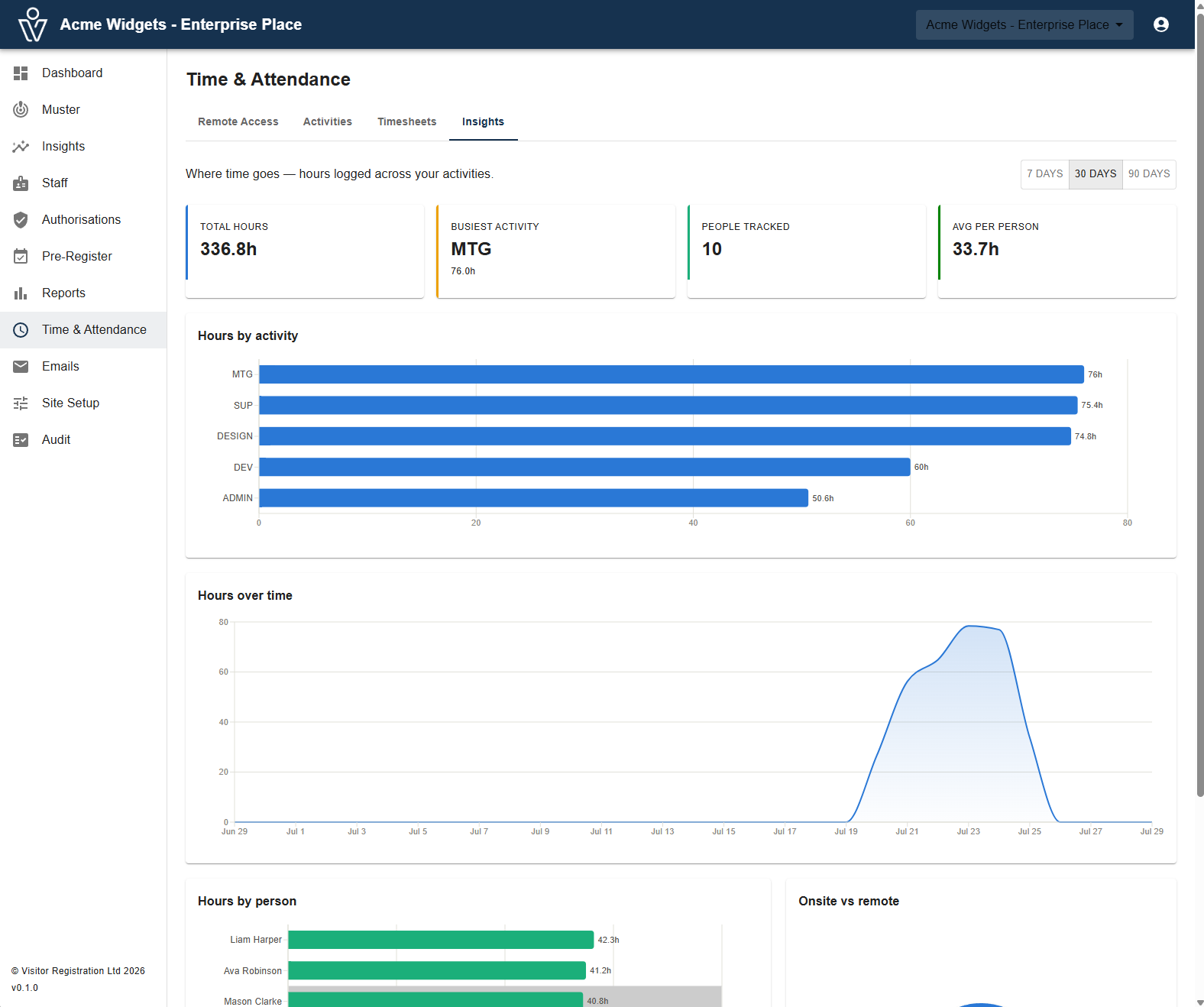Click the People Tracked value 10
Viewport: 1204px width, 1007px height.
712,249
